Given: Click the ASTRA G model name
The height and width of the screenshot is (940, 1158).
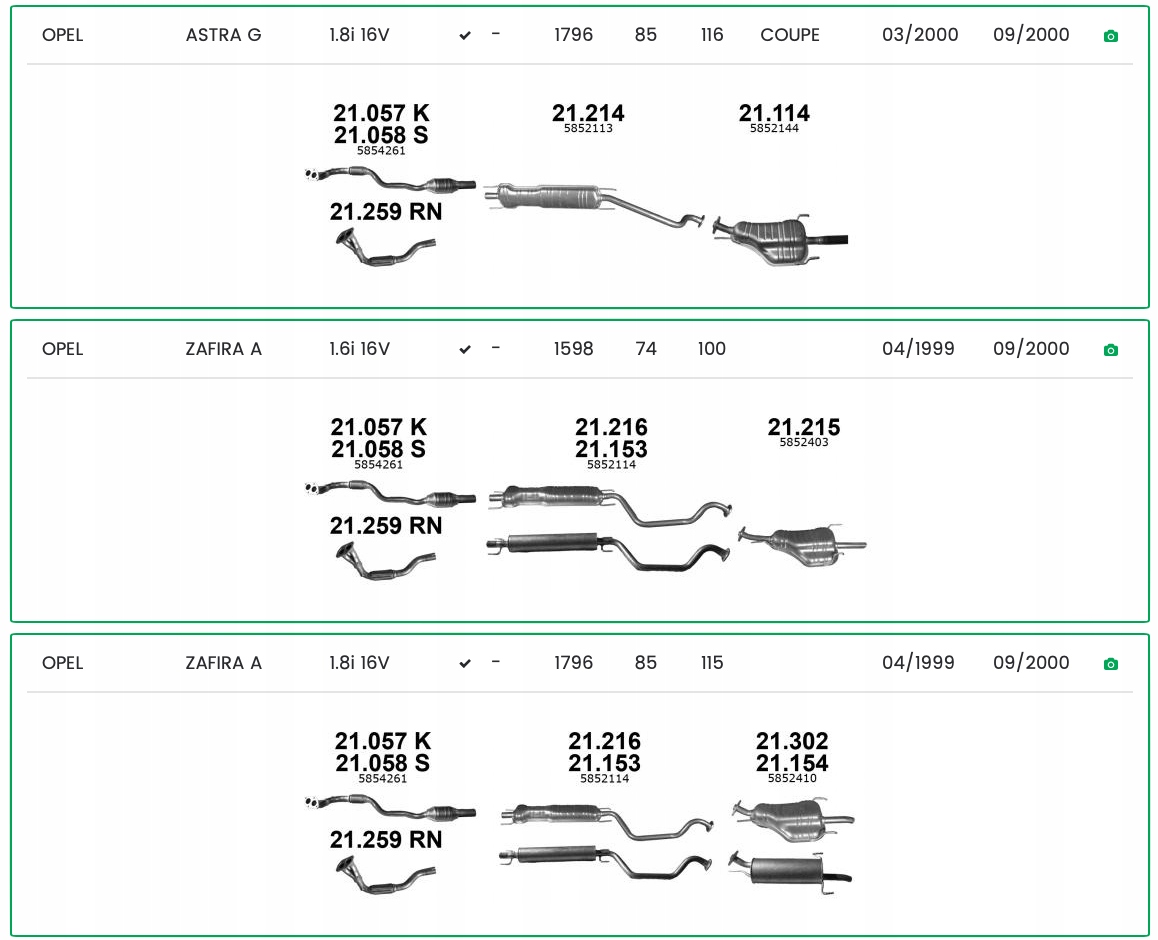Looking at the screenshot, I should pyautogui.click(x=224, y=35).
